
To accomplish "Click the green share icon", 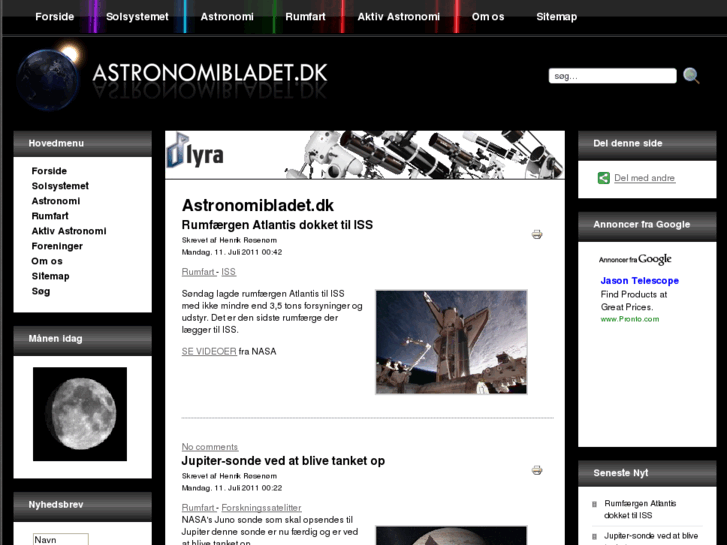I will tap(604, 178).
